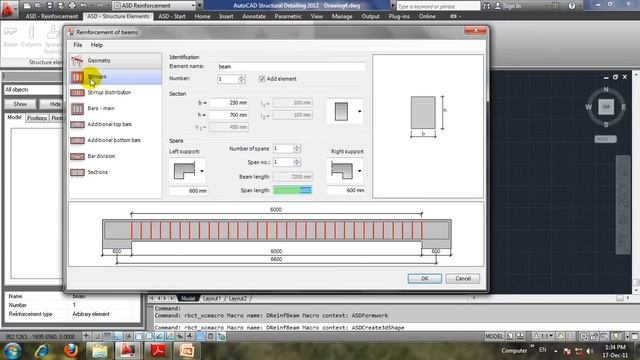This screenshot has width=640, height=360.
Task: Click the left support width field
Action: [x=188, y=191]
